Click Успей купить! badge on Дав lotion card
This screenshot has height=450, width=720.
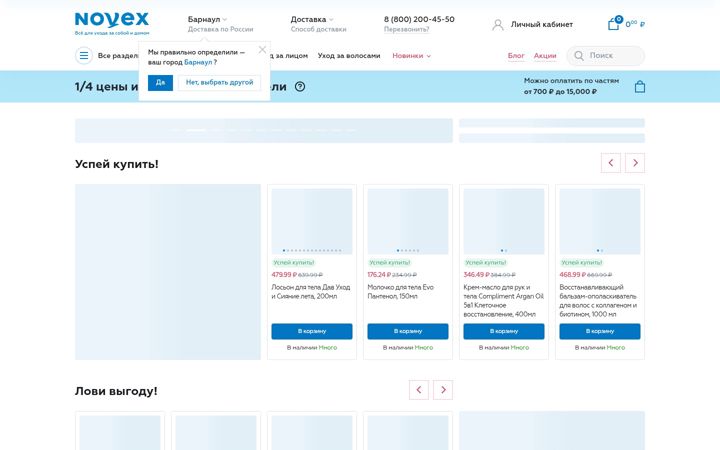[293, 263]
